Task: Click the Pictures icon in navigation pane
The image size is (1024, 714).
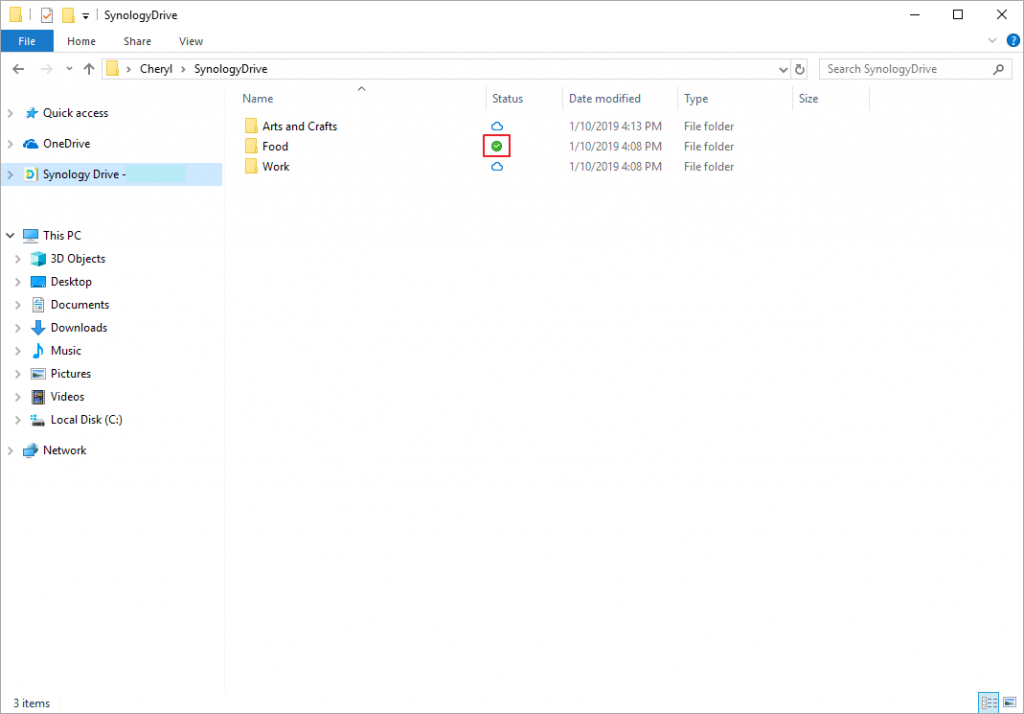Action: click(39, 374)
